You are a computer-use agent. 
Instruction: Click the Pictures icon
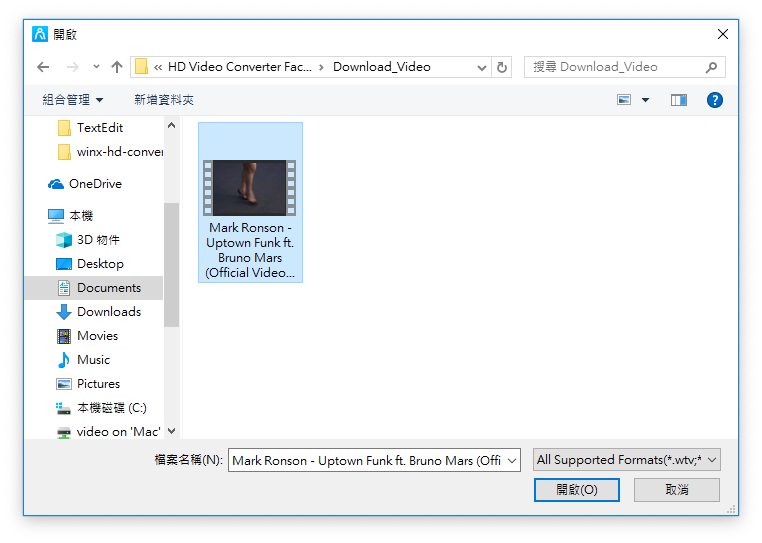point(64,384)
